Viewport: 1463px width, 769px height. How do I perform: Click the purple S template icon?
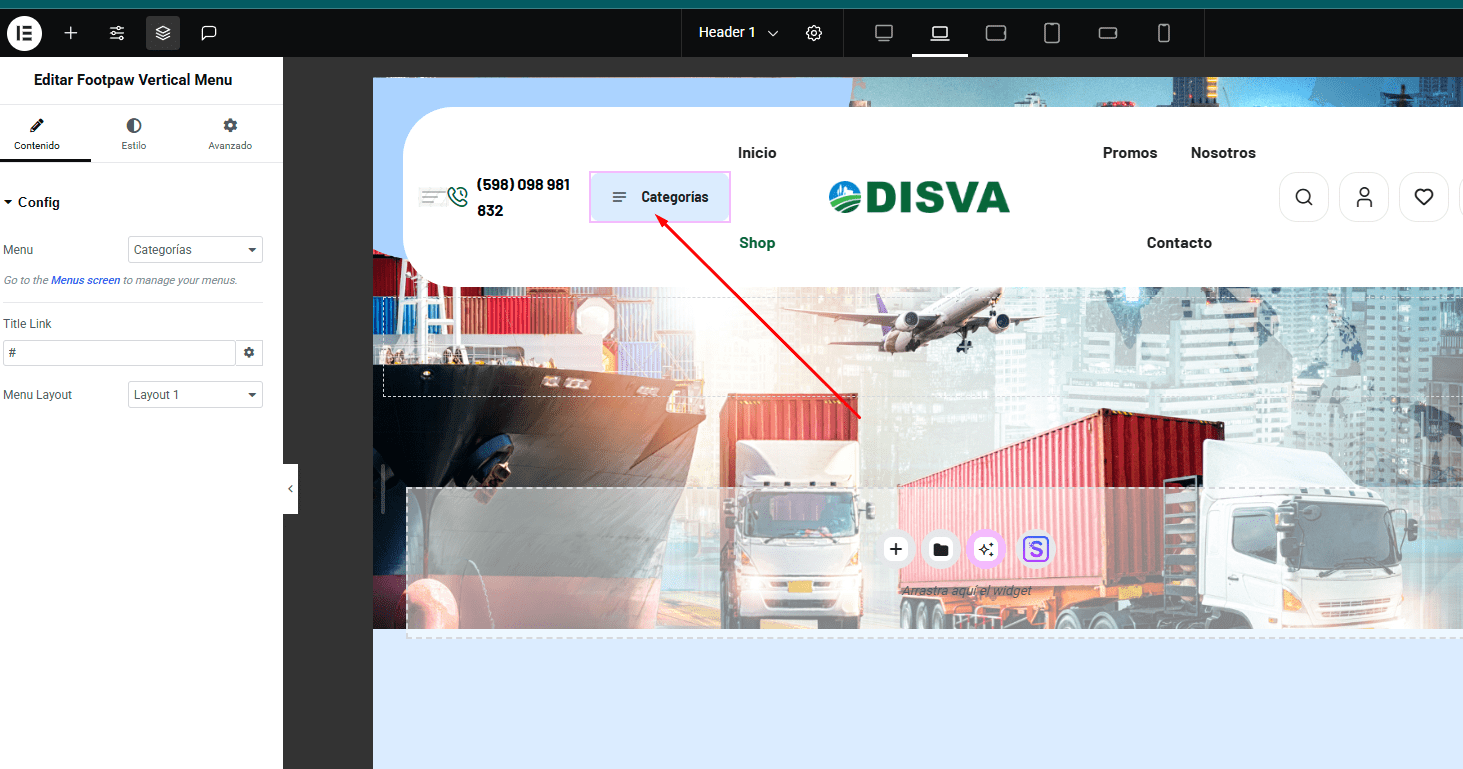(1036, 549)
